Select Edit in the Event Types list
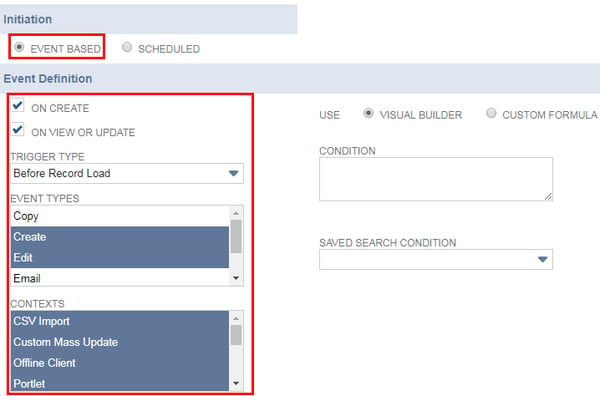Image resolution: width=600 pixels, height=396 pixels. 120,257
